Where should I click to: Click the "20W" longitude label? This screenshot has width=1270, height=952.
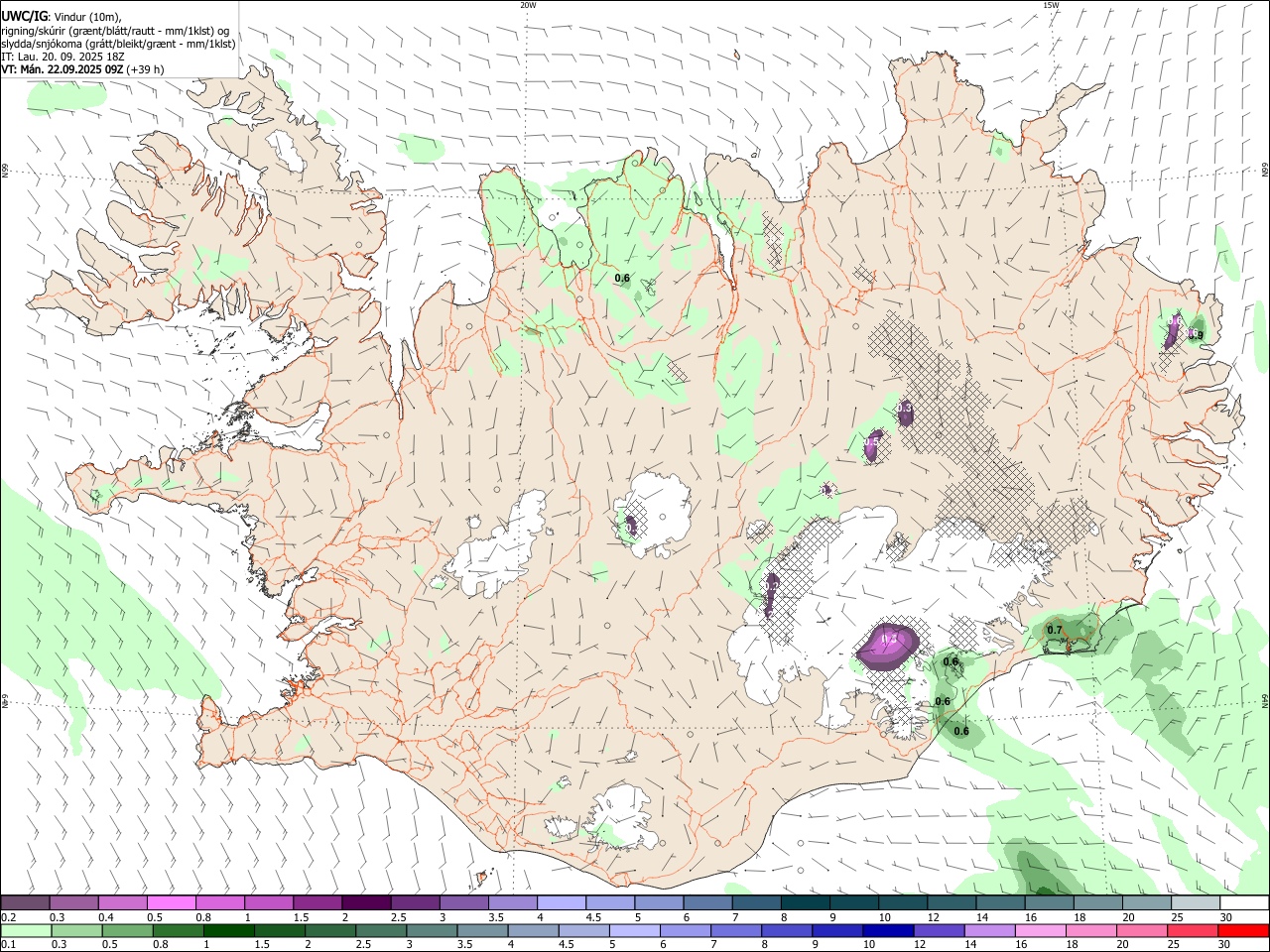[x=528, y=5]
